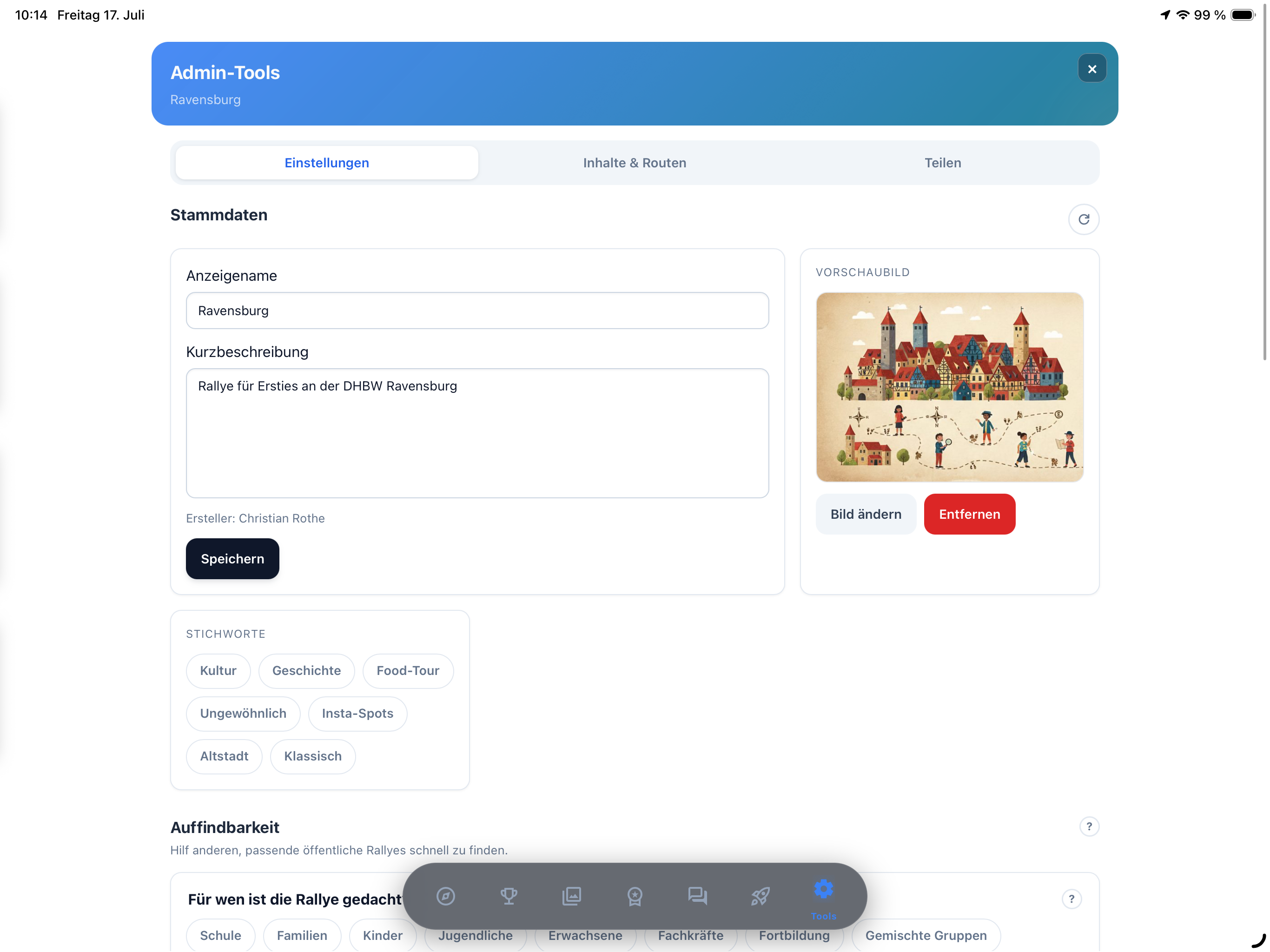Focus the Kurzbeschreibung text area
Screen dimensions: 1270x952
477,433
